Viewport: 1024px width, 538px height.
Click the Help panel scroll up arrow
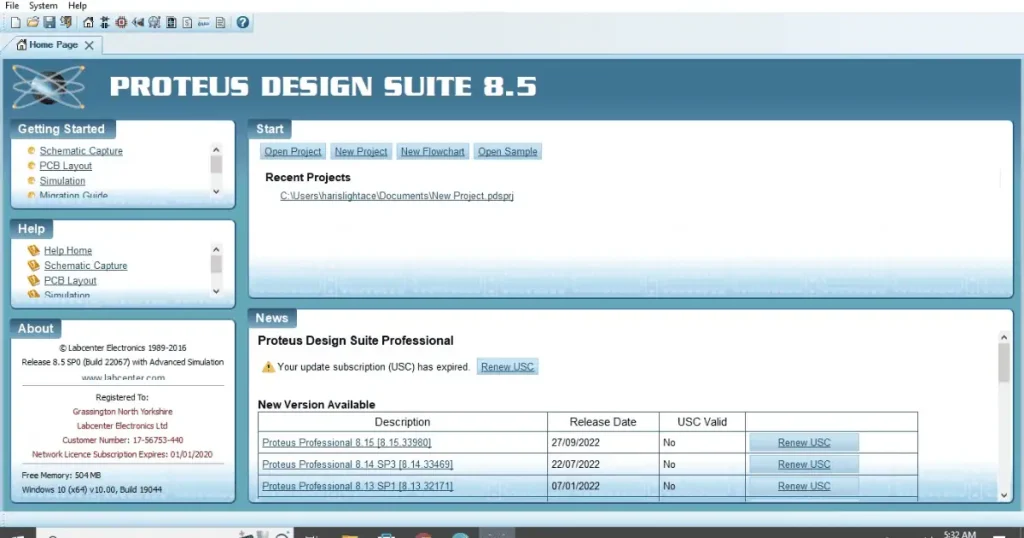click(216, 249)
